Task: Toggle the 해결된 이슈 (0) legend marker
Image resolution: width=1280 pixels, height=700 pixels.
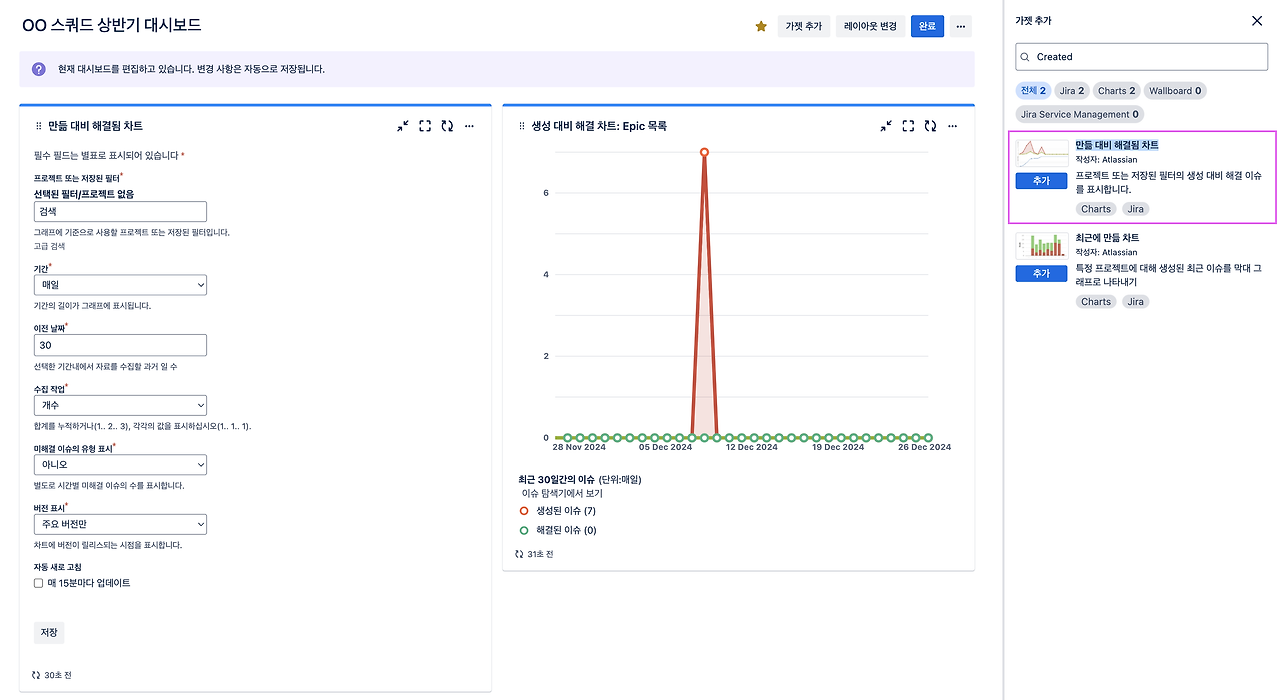Action: 524,530
